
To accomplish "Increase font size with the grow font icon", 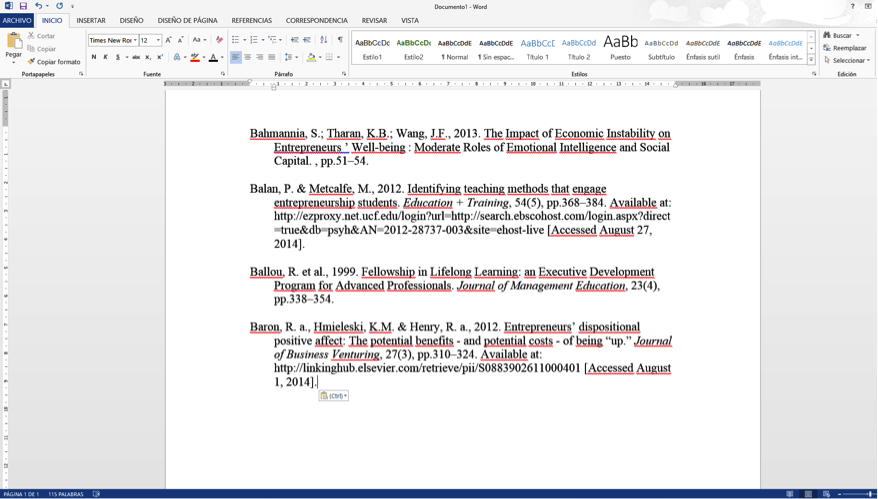I will pos(169,40).
